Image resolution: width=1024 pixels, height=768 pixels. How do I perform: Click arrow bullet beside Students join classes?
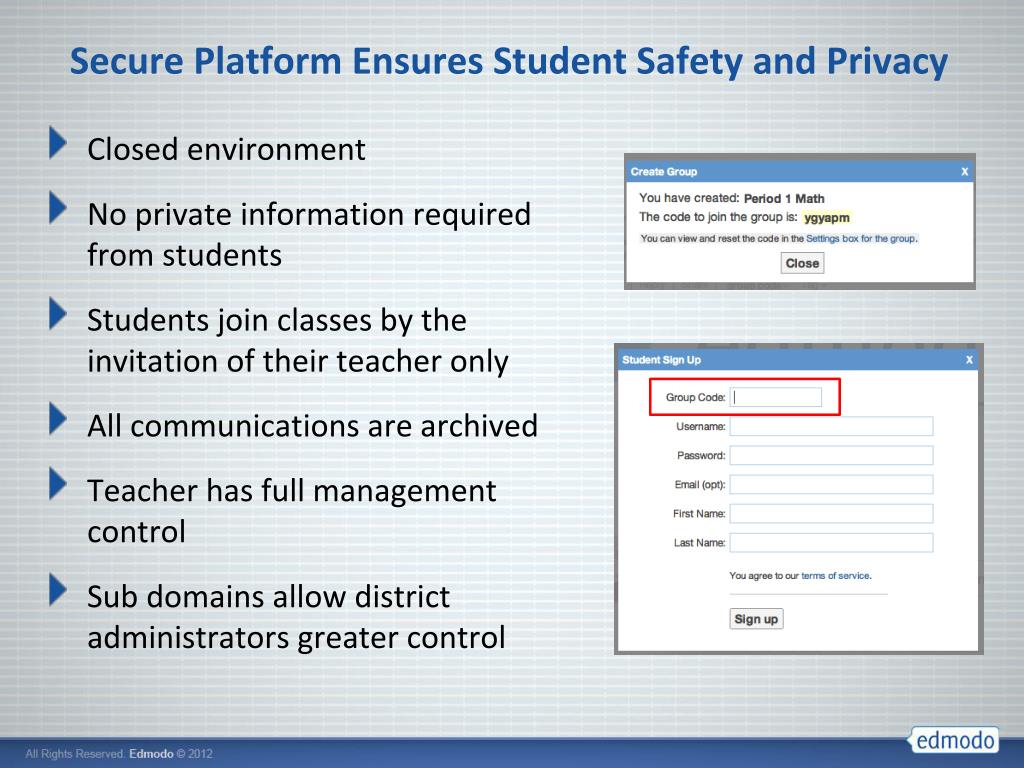[58, 313]
